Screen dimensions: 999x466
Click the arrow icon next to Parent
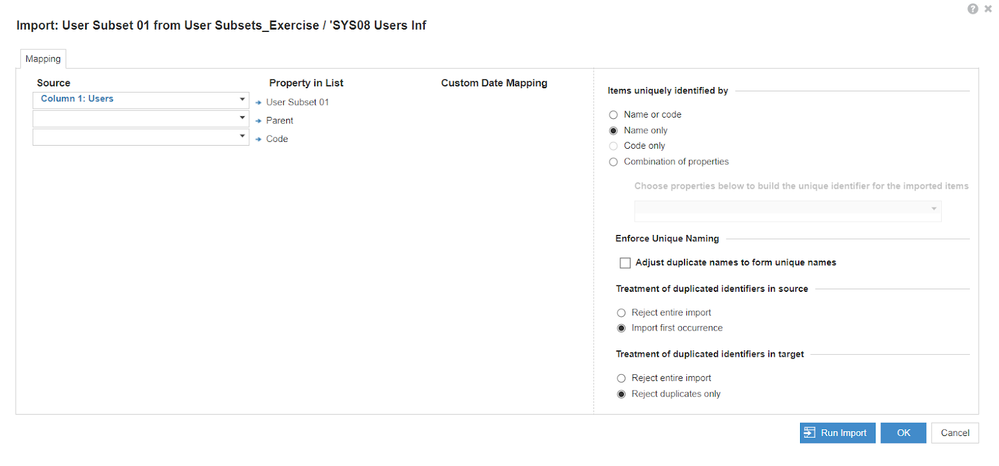tap(259, 120)
